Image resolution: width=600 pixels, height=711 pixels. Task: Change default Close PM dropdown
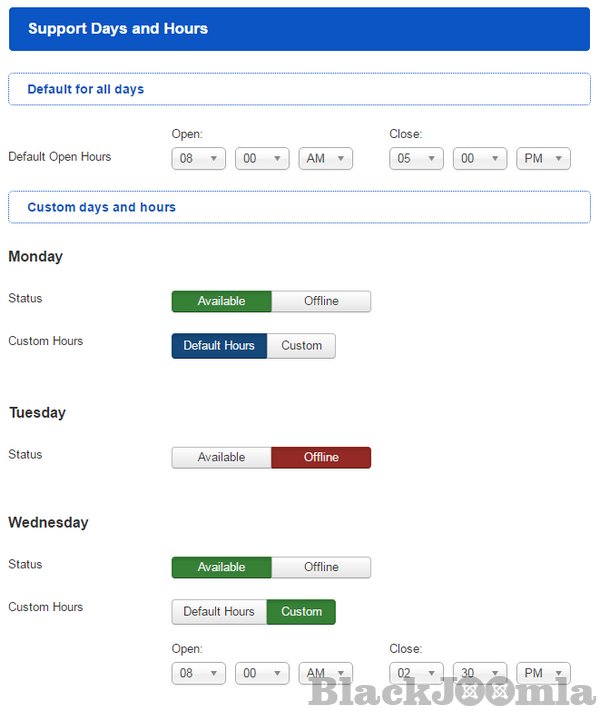click(543, 158)
